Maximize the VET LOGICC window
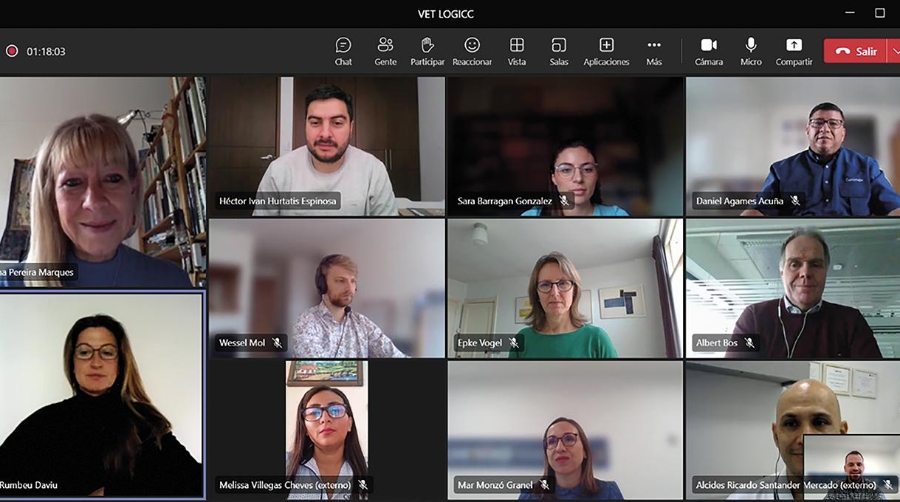This screenshot has width=900, height=502. pos(880,13)
